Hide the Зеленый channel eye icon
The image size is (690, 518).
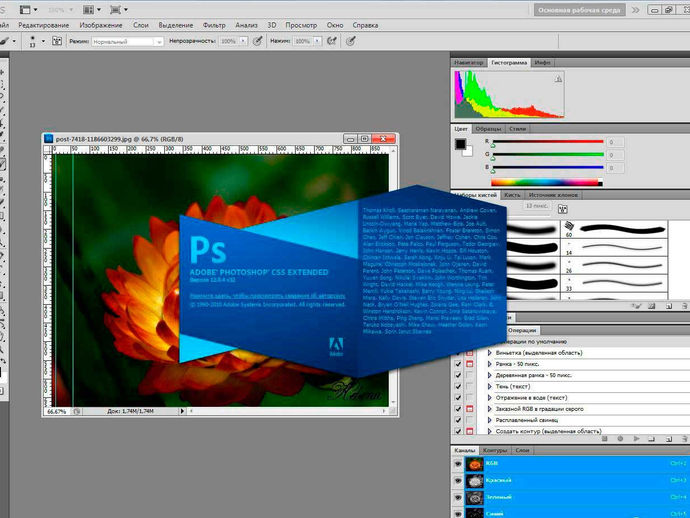coord(458,497)
